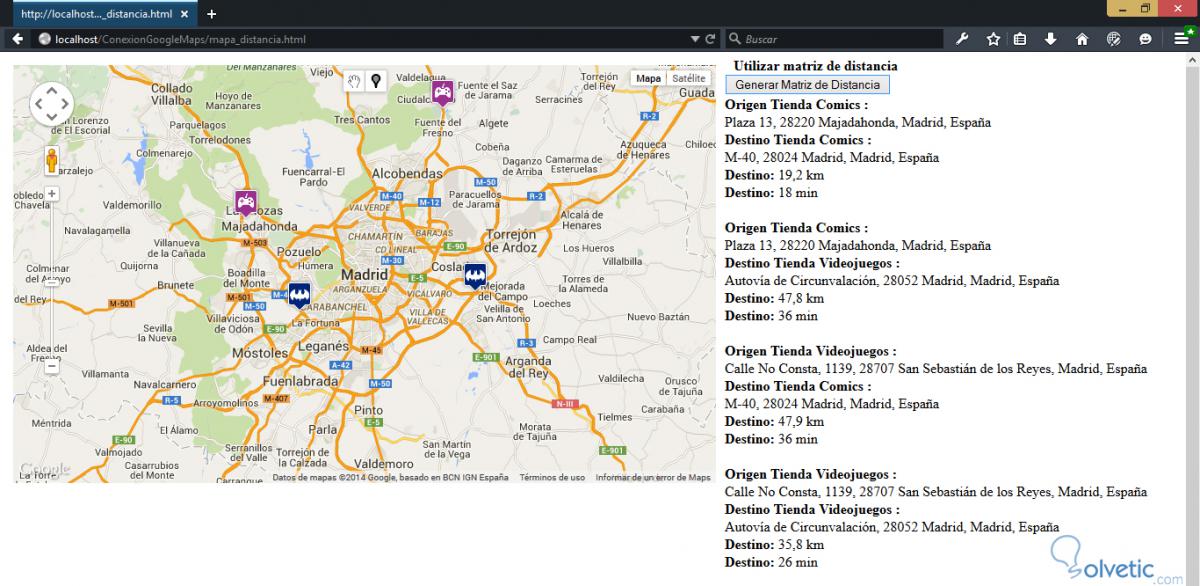Click the localhost address bar
Screen dimensions: 1200x586
370,39
